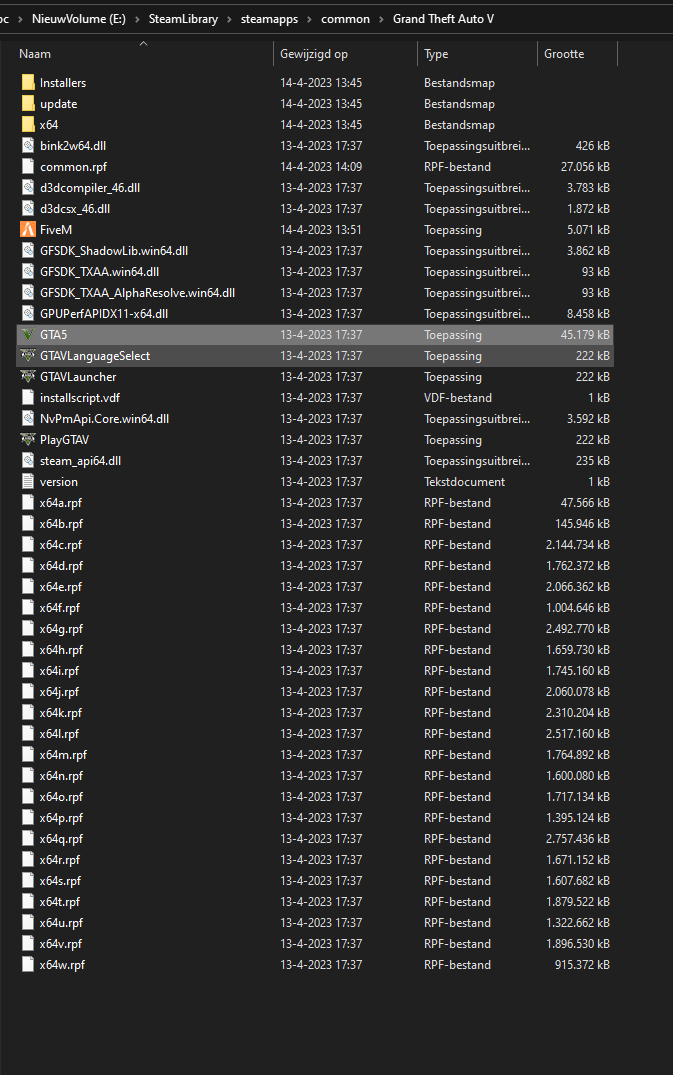
Task: Click the x64 folder icon
Action: (x=28, y=125)
